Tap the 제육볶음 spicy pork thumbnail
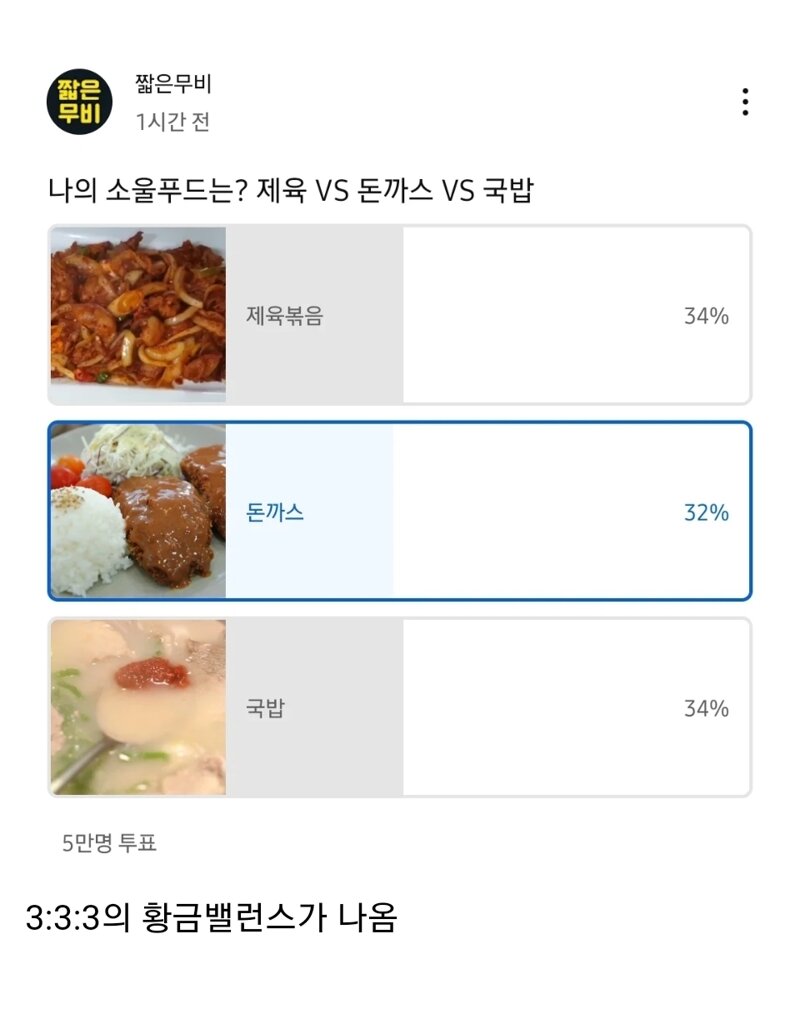This screenshot has width=800, height=1009. (138, 315)
